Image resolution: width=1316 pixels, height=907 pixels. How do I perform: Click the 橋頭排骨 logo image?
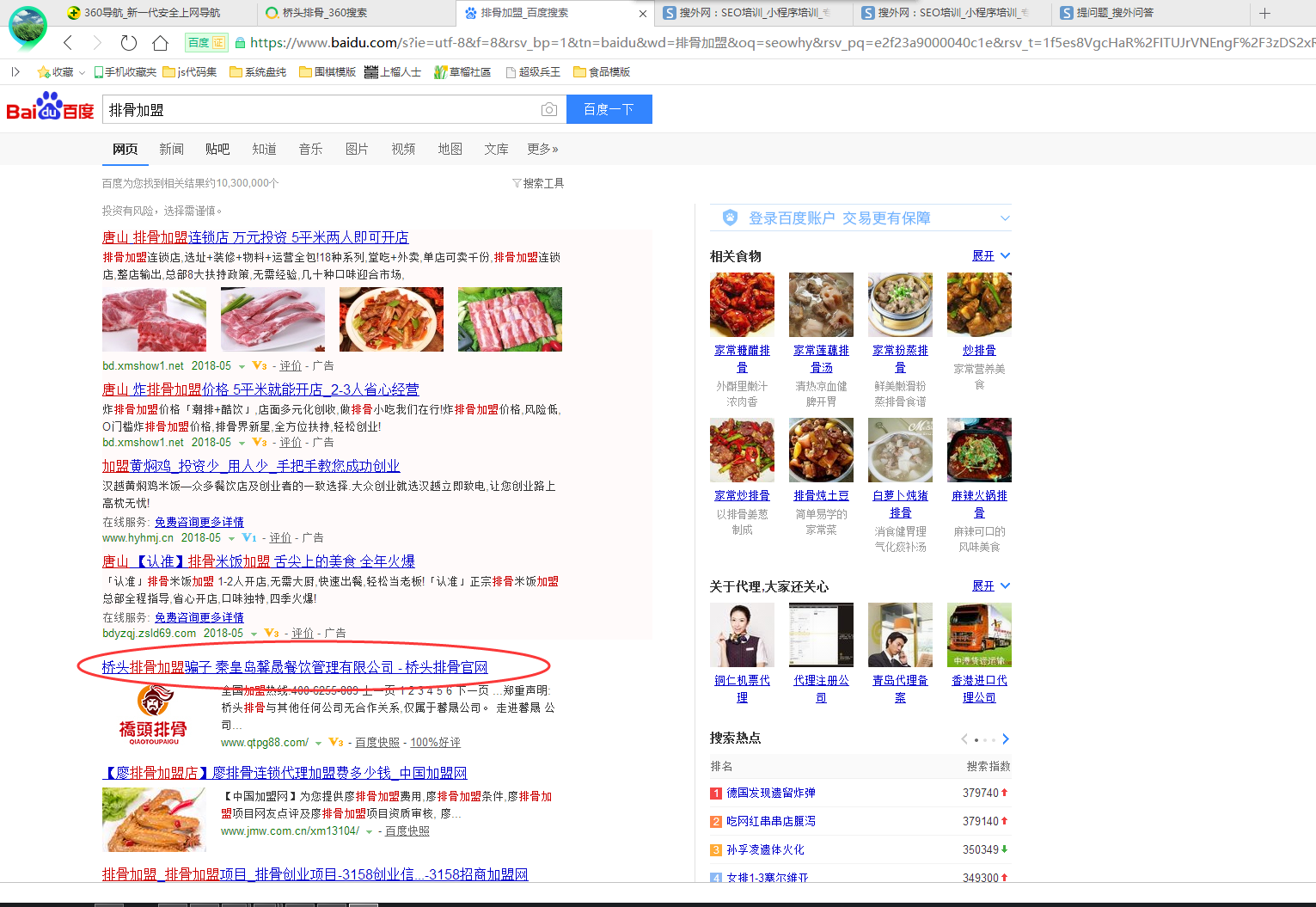tap(154, 714)
